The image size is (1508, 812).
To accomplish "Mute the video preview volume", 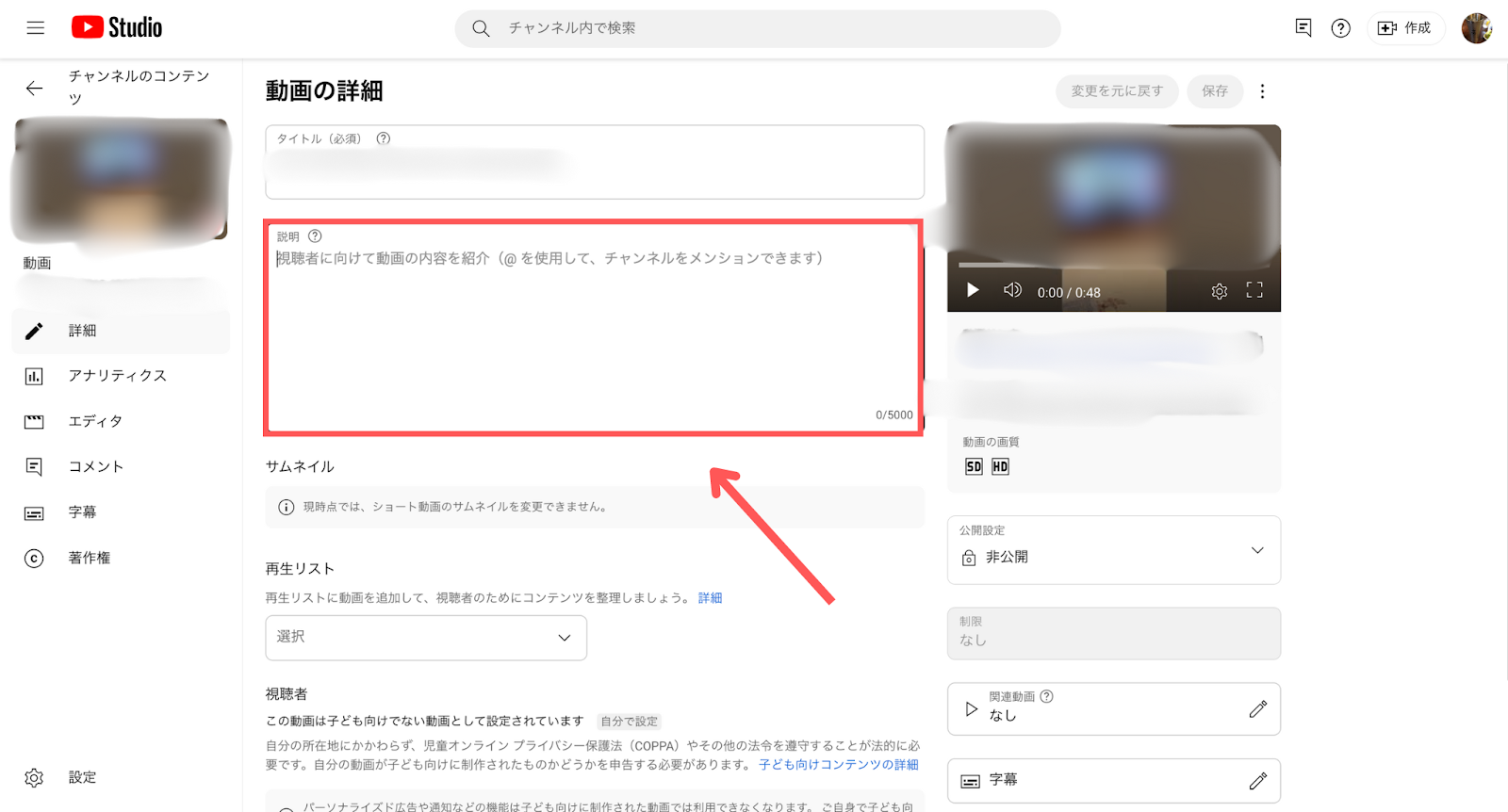I will pyautogui.click(x=1012, y=290).
